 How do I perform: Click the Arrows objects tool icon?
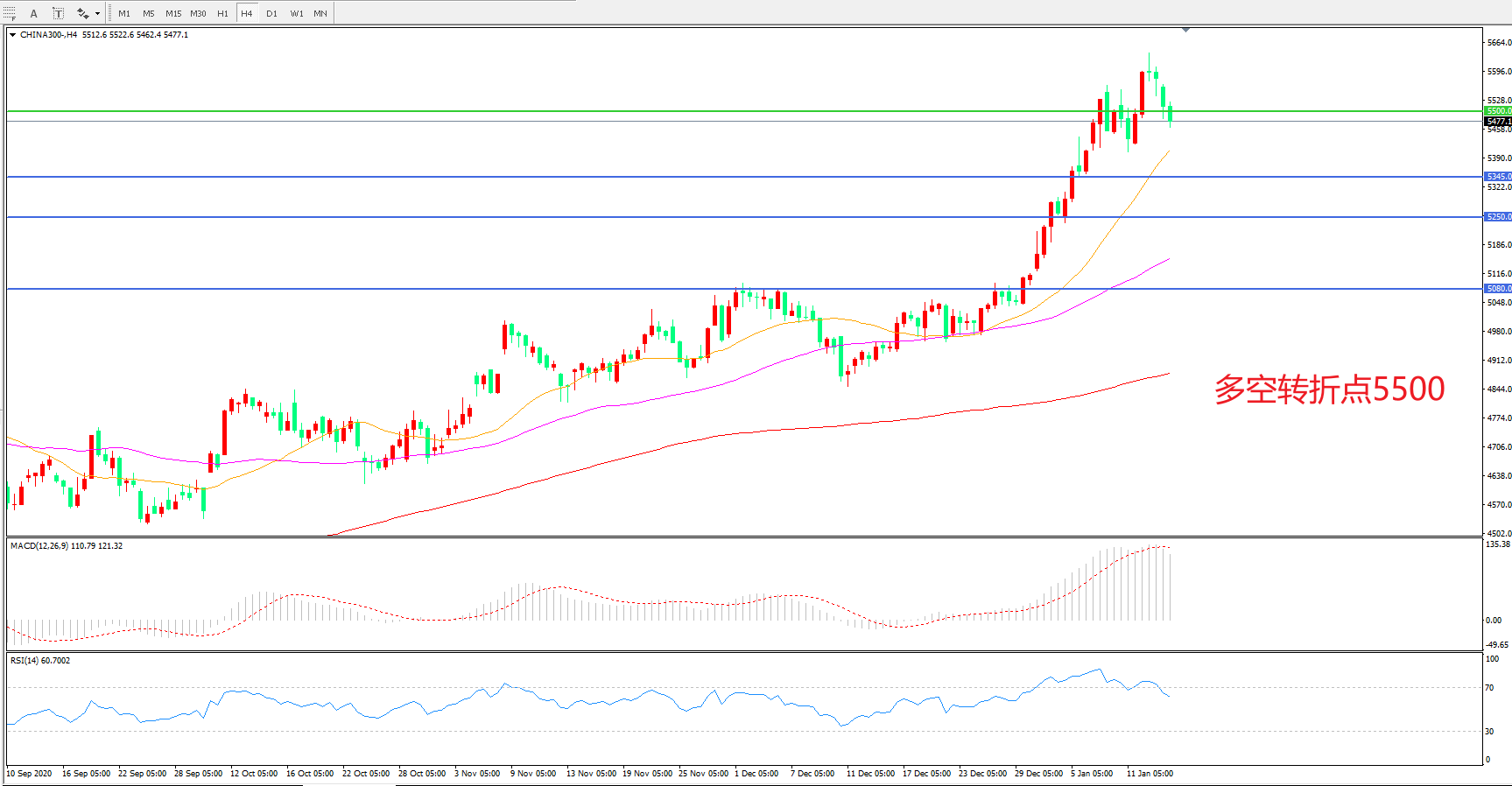pos(82,13)
